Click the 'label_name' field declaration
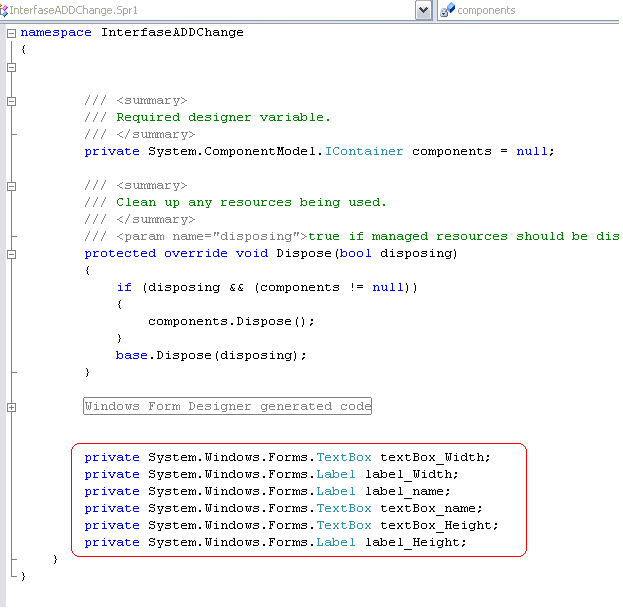Image resolution: width=623 pixels, height=610 pixels. [x=267, y=492]
